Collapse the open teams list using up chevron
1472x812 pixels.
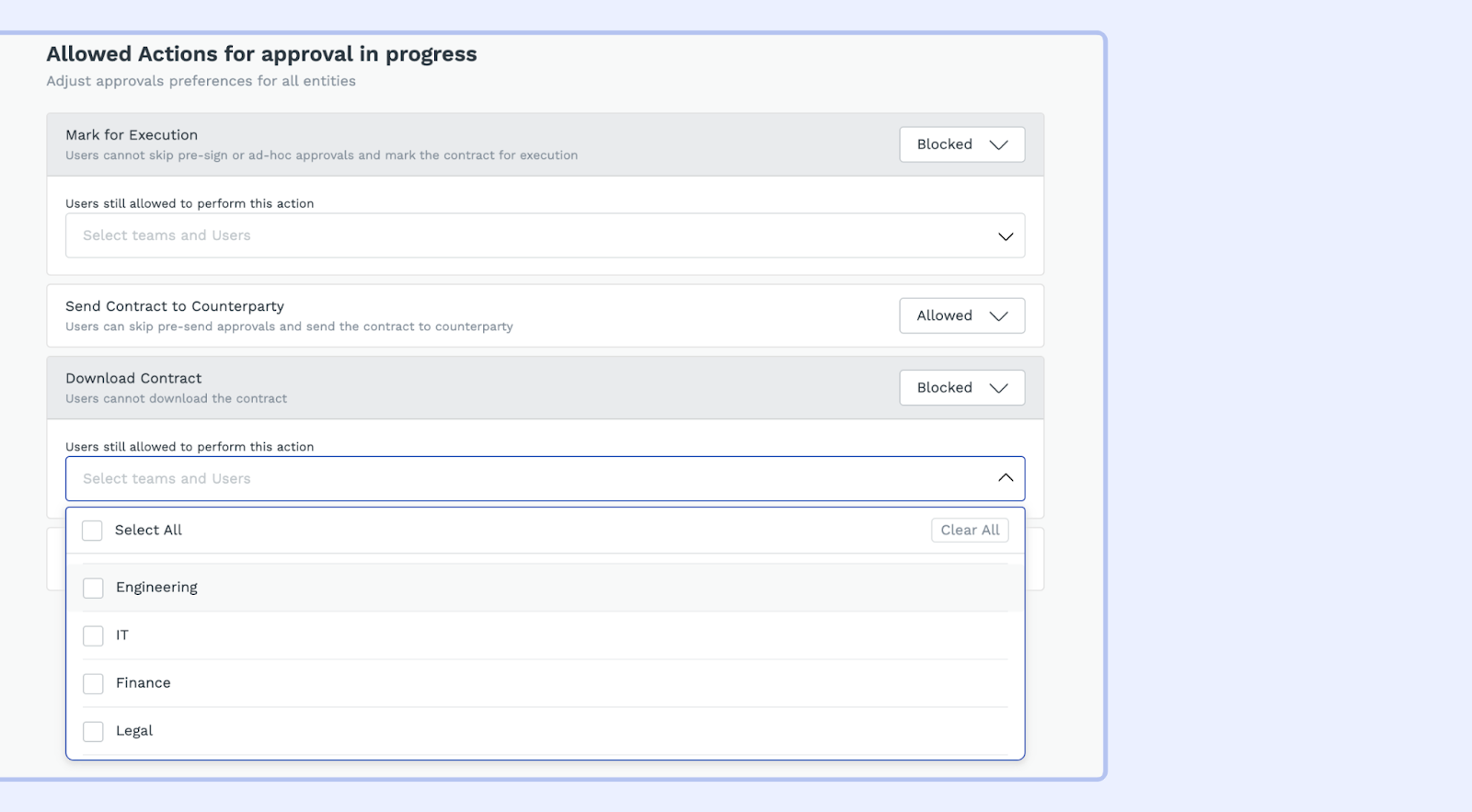(x=1006, y=478)
